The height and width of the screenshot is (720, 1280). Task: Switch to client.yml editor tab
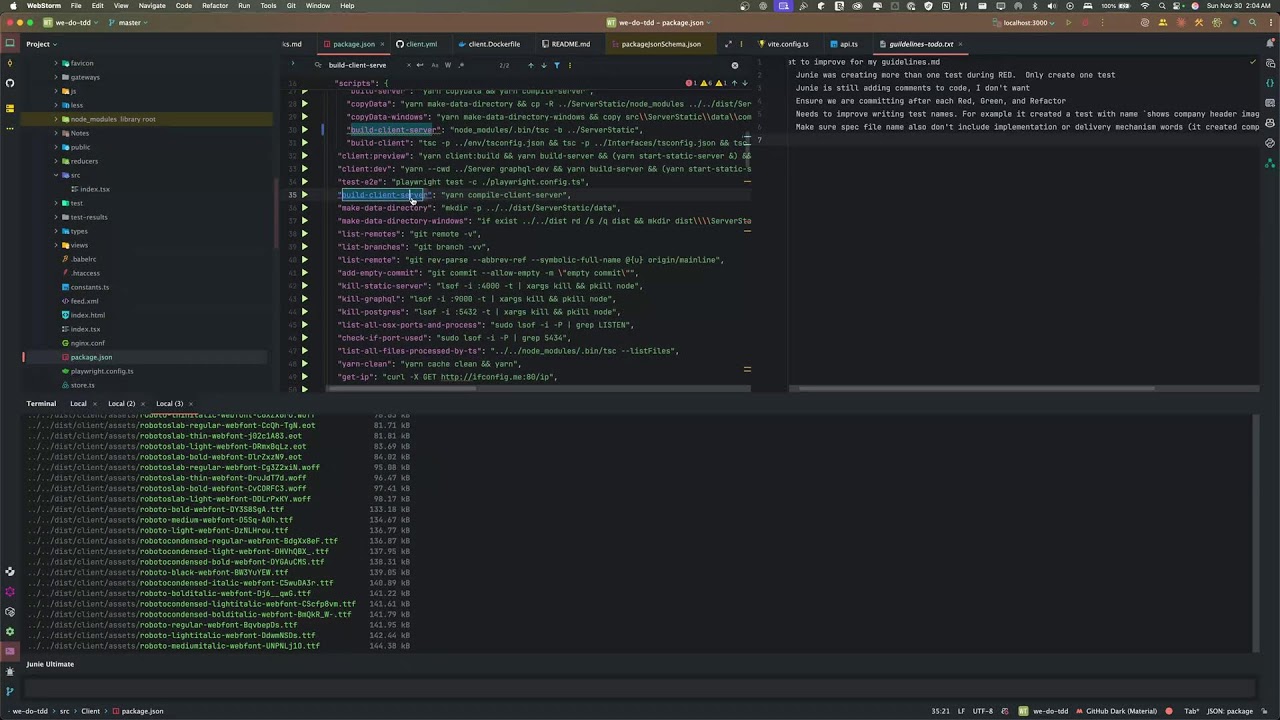point(416,44)
